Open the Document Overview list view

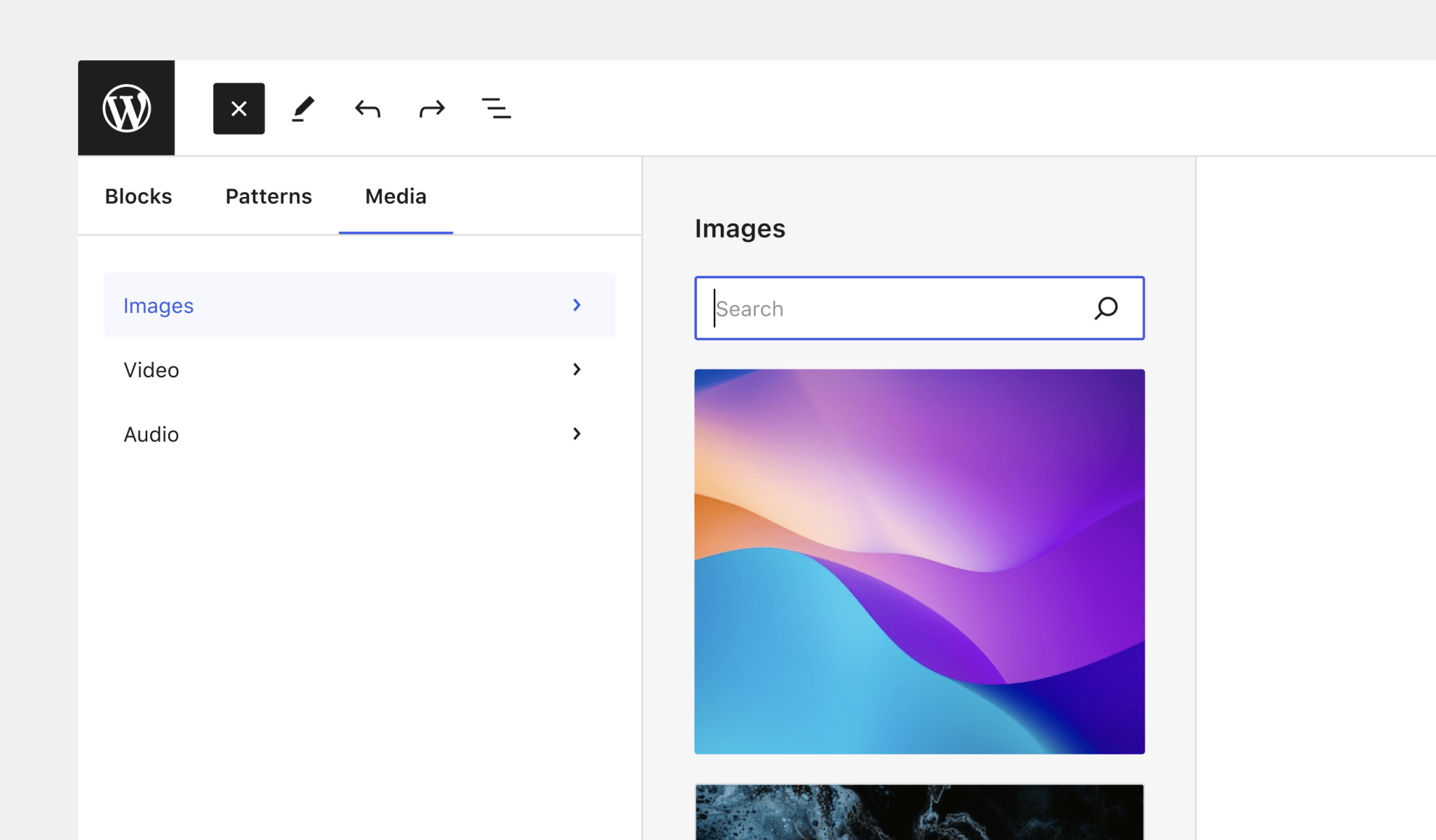click(x=496, y=109)
